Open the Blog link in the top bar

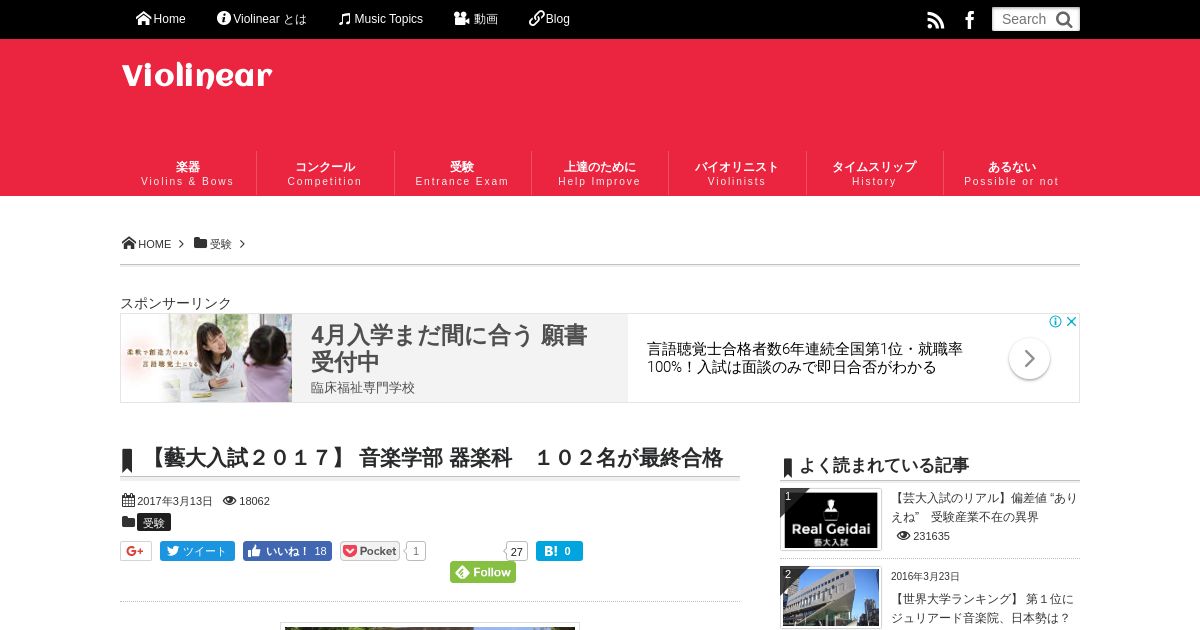pyautogui.click(x=549, y=19)
